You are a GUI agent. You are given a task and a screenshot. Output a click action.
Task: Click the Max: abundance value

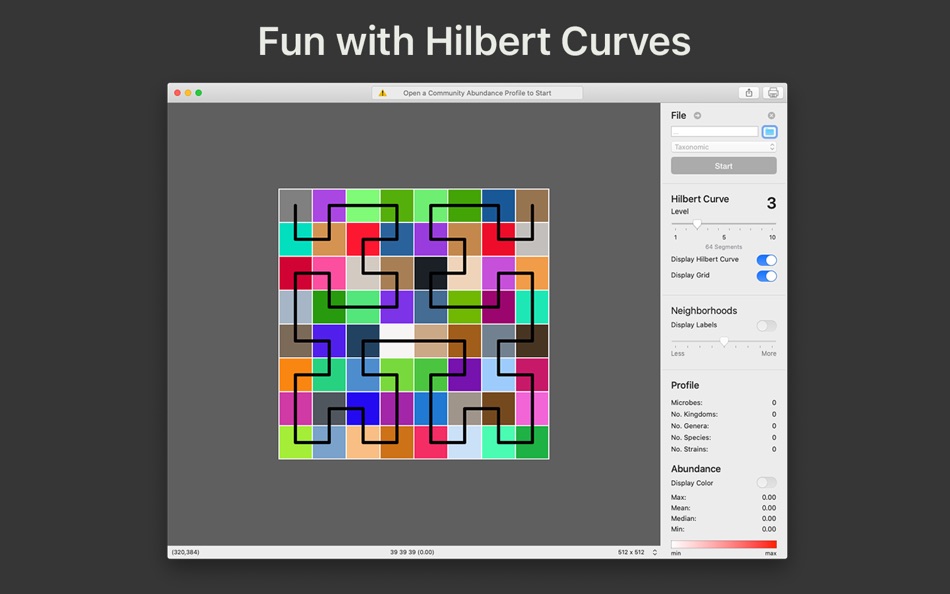768,497
